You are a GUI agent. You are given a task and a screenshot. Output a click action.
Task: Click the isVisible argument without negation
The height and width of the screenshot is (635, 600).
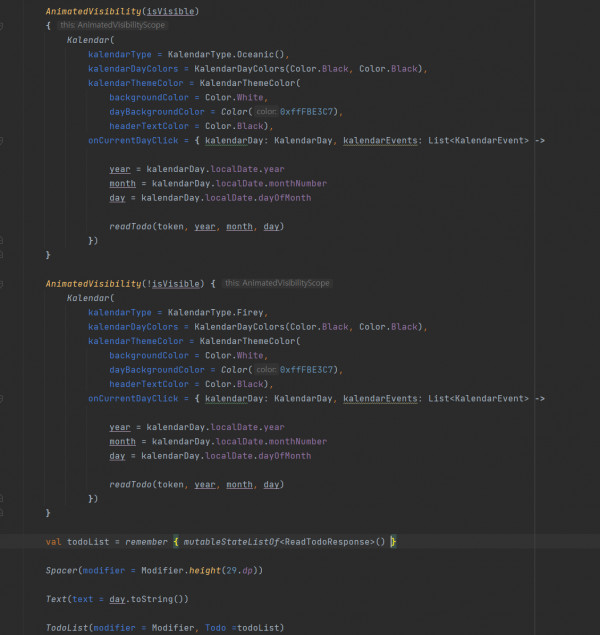[x=170, y=11]
